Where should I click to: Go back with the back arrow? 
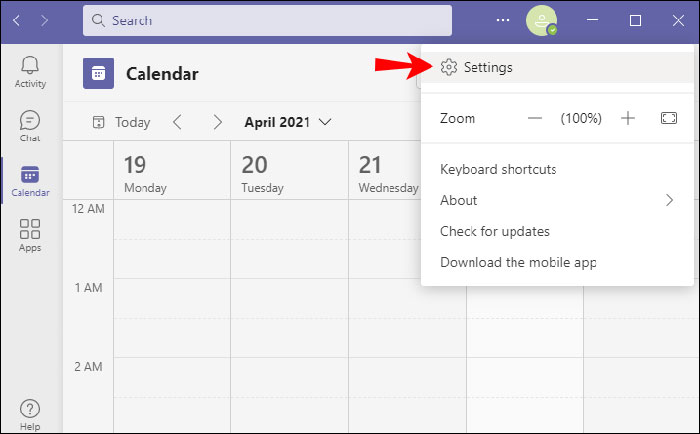coord(17,20)
